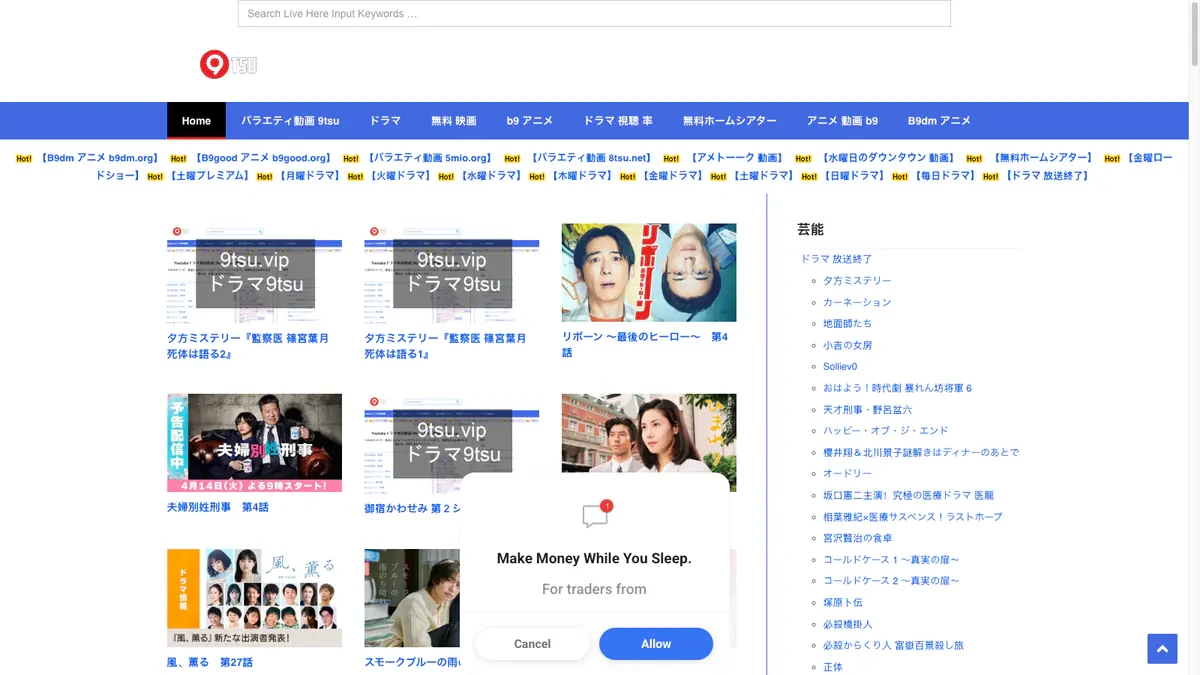The width and height of the screenshot is (1200, 675).
Task: Open post title 篠宮葉月 死体は語る2
Action: coord(248,346)
